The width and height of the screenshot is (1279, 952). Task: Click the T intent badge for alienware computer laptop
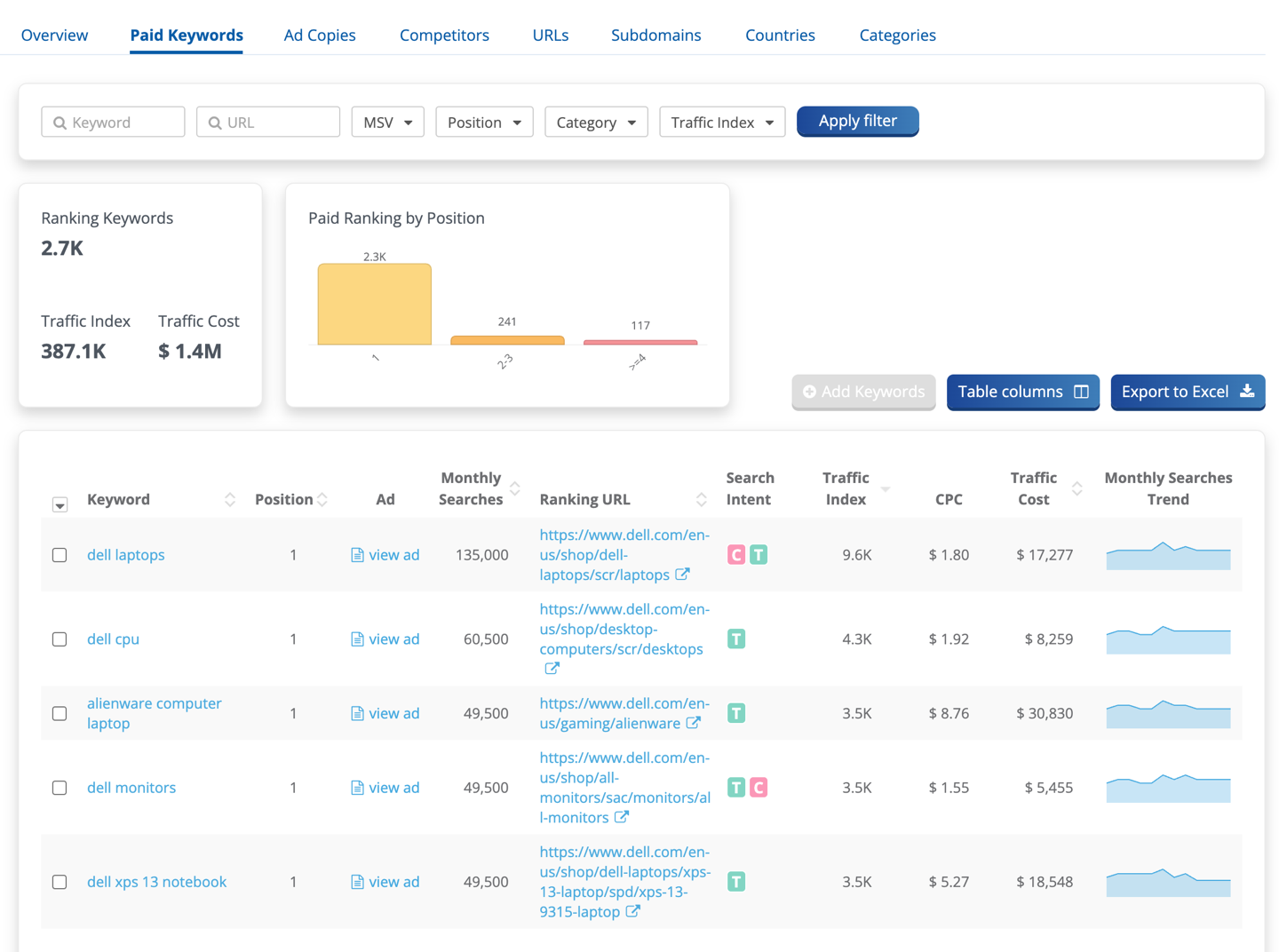click(x=736, y=713)
